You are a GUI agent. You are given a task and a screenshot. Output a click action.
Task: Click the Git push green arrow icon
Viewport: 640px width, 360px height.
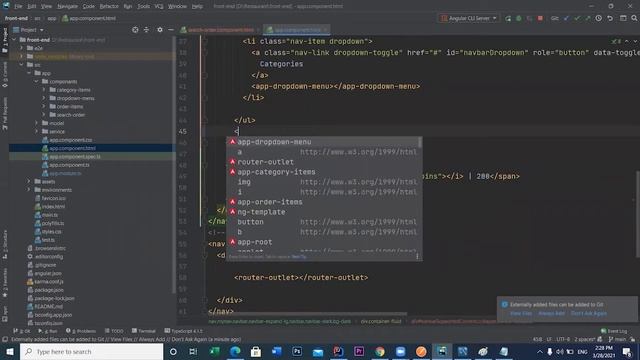point(588,18)
